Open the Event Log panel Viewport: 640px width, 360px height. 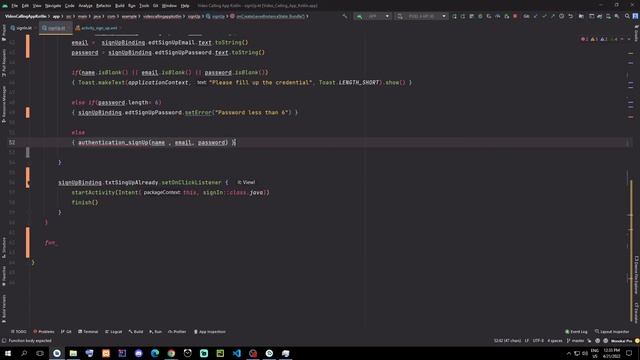[x=576, y=332]
